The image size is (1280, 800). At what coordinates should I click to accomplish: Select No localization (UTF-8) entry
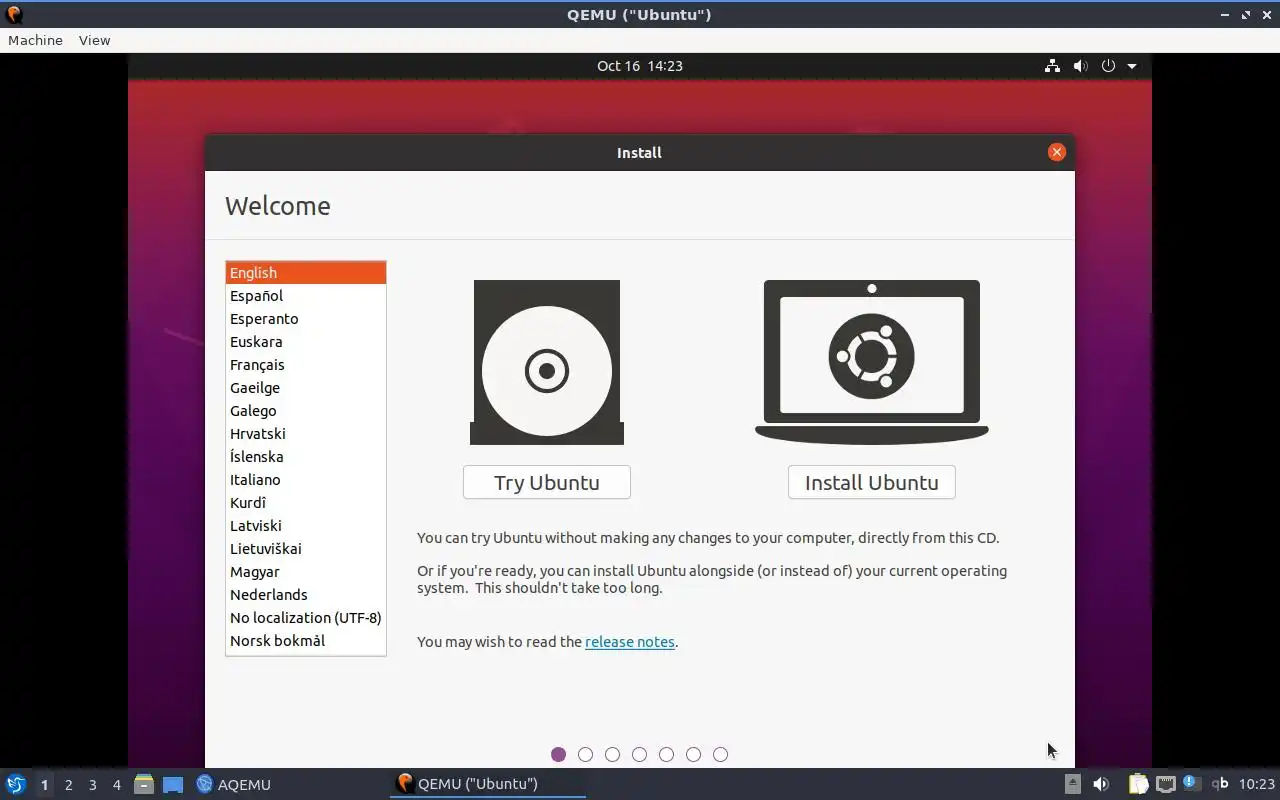(x=306, y=618)
